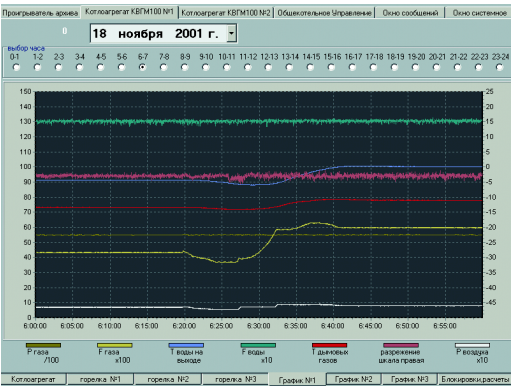Click the yellow F газа legend swatch
The height and width of the screenshot is (386, 512).
point(115,345)
